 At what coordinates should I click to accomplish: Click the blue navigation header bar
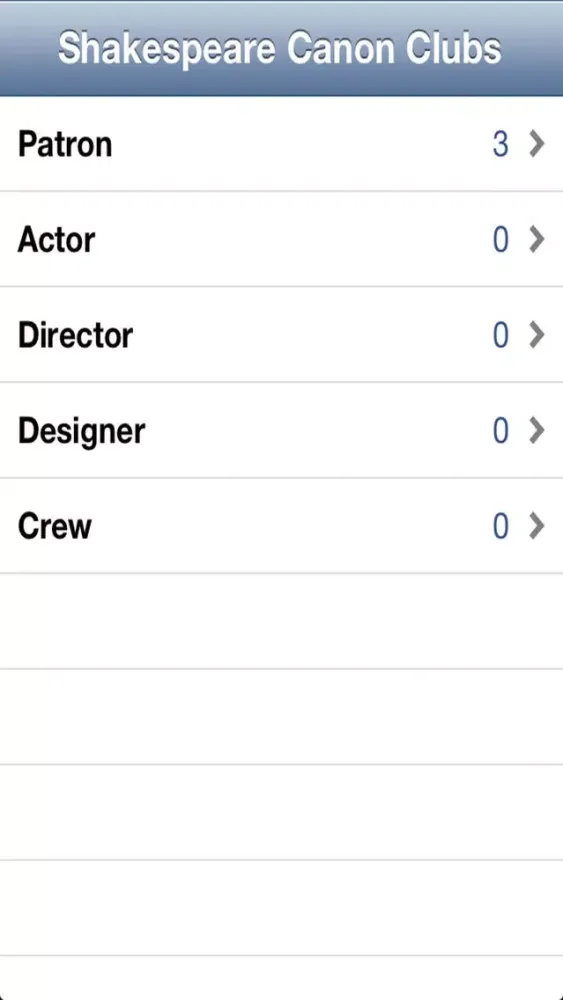(281, 48)
